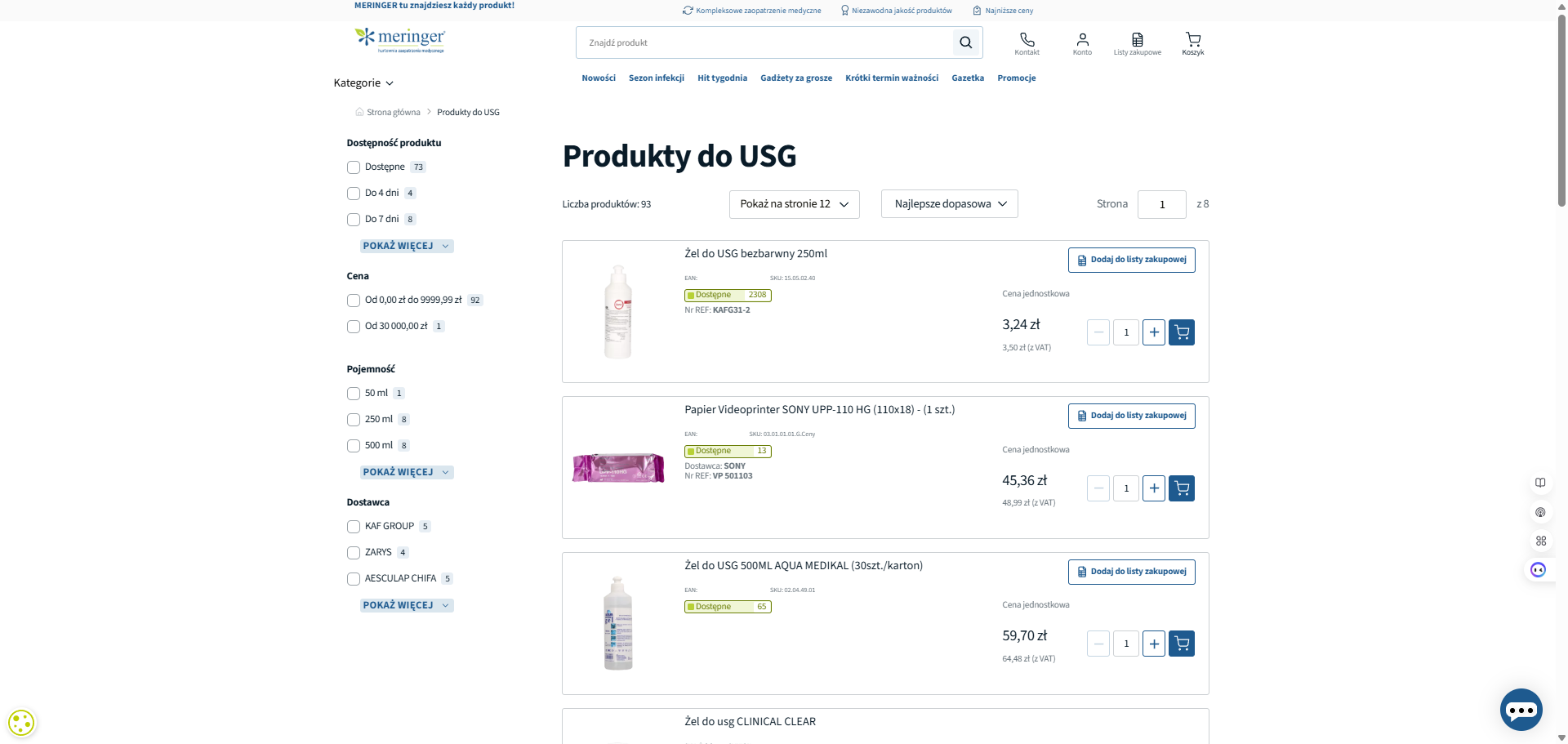Toggle the 250 ml capacity checkbox
Image resolution: width=1568 pixels, height=744 pixels.
(x=354, y=420)
